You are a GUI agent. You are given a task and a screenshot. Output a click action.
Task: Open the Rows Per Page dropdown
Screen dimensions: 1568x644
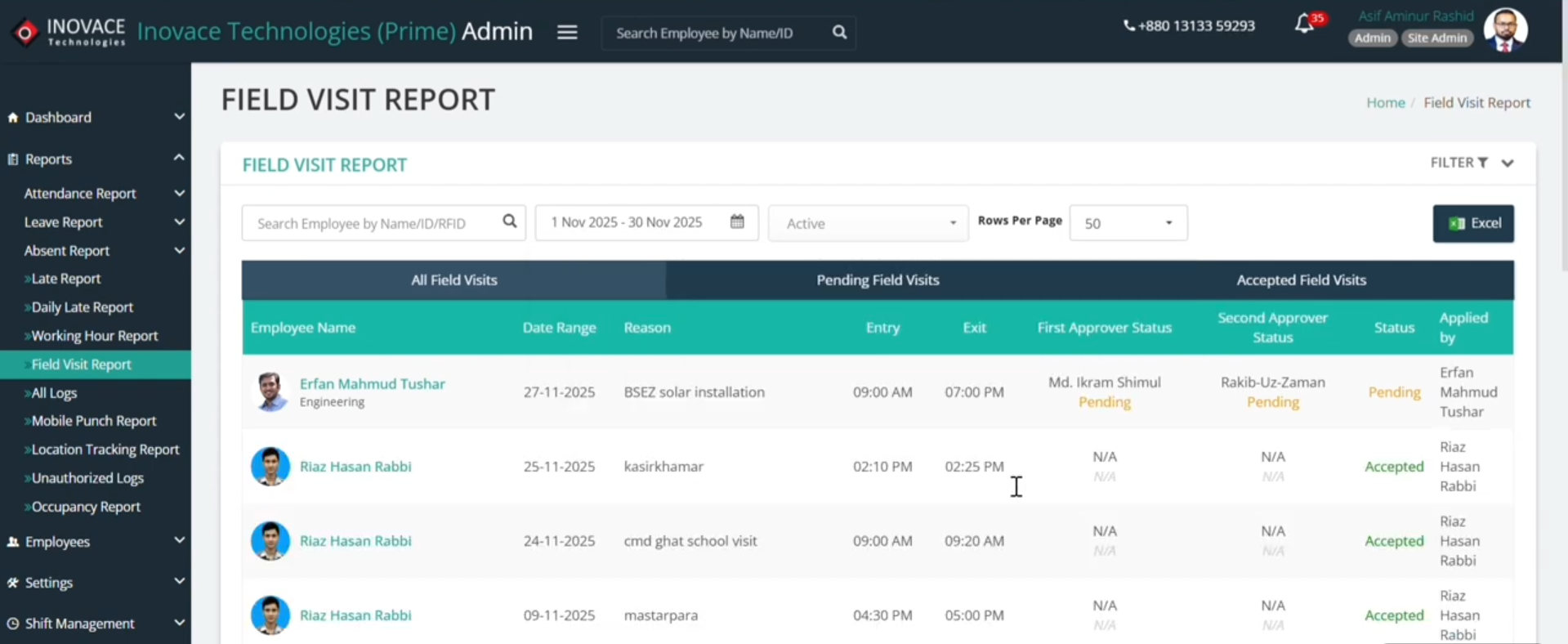coord(1128,223)
